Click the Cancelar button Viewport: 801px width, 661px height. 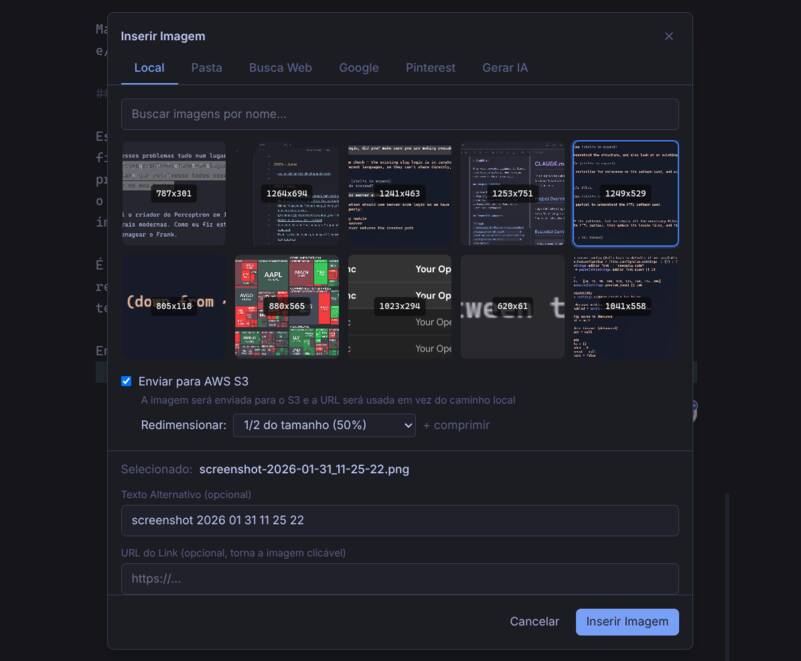[x=535, y=621]
